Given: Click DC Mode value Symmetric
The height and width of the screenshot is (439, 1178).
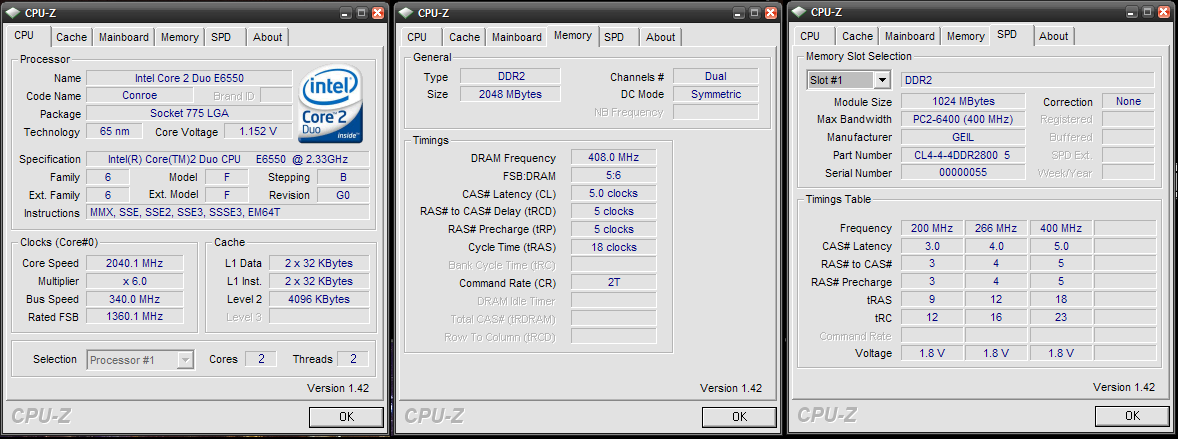Looking at the screenshot, I should [x=716, y=95].
